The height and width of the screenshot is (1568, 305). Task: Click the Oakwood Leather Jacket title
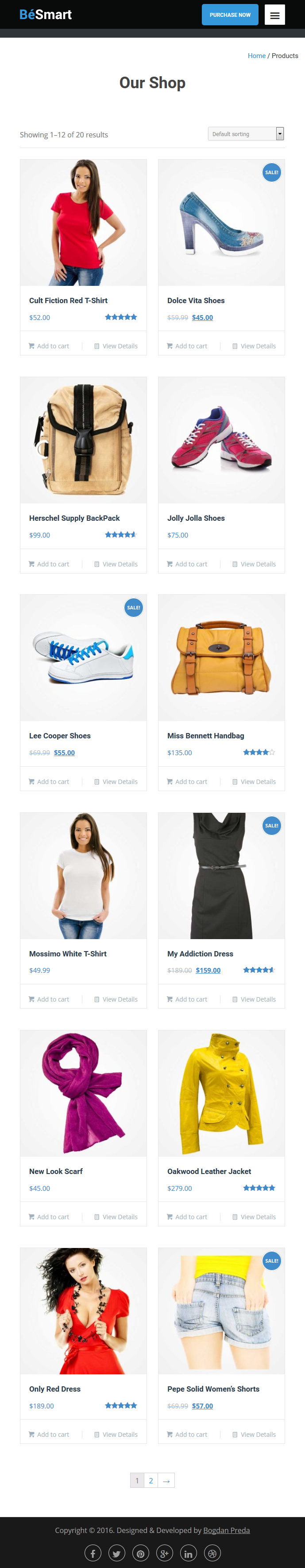click(x=209, y=1171)
